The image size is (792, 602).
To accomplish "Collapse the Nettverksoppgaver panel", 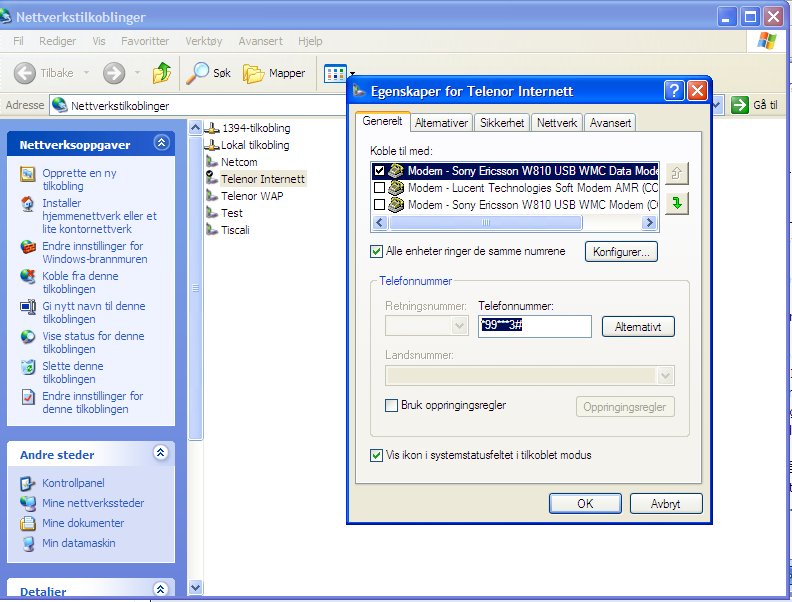I will coord(161,143).
